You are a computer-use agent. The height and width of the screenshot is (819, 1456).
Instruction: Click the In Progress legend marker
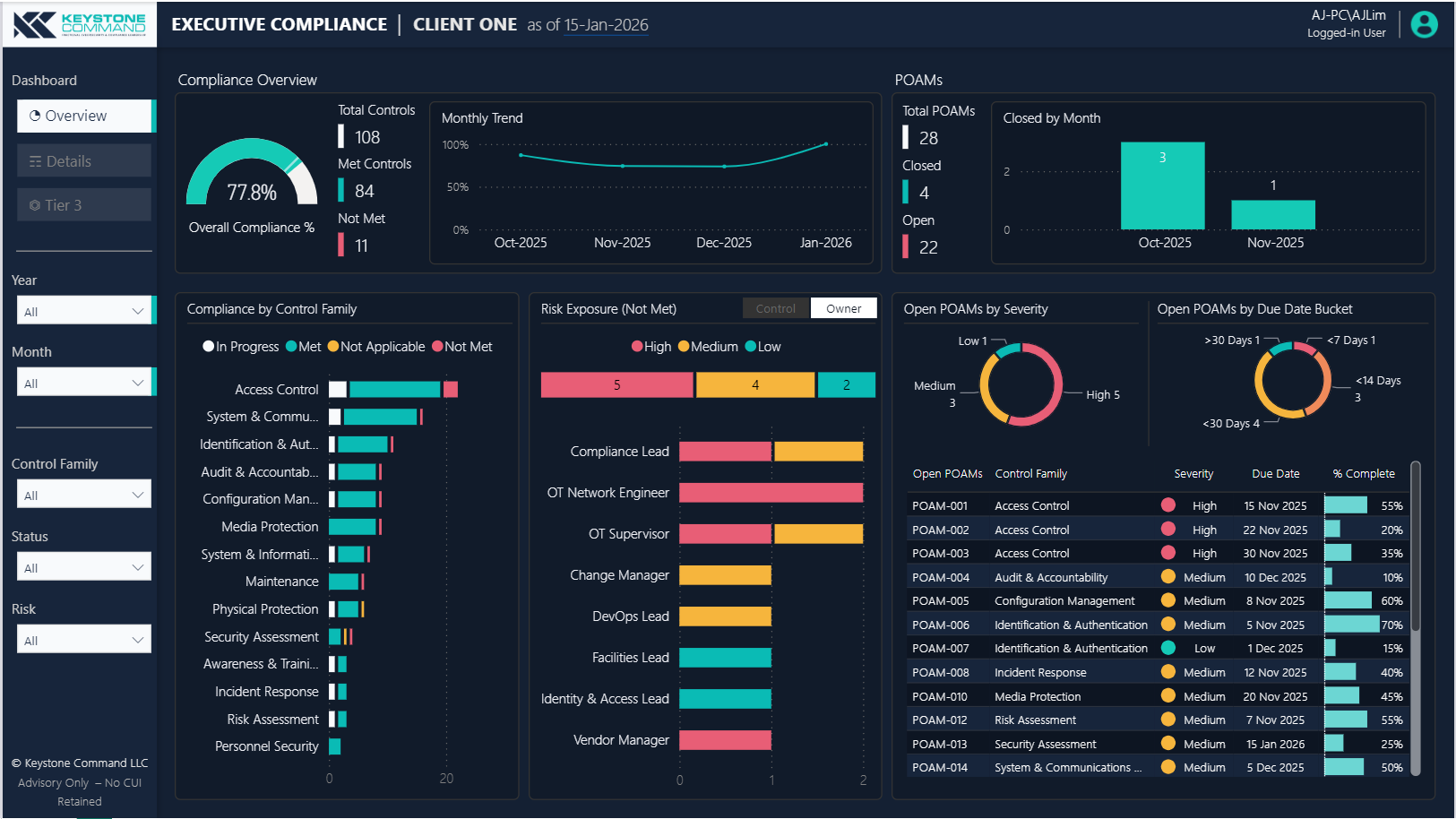point(209,347)
